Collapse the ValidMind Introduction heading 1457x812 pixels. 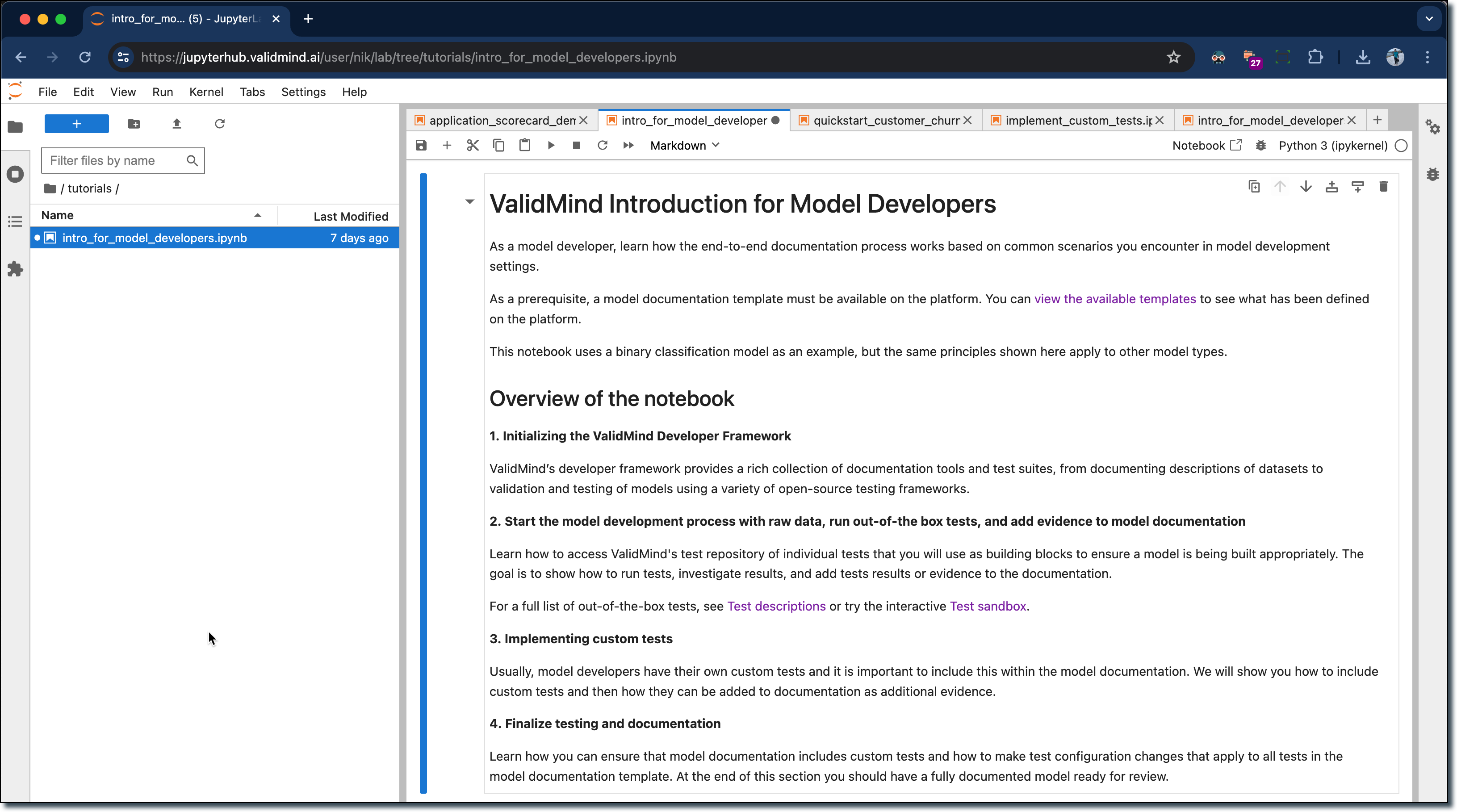click(x=470, y=201)
